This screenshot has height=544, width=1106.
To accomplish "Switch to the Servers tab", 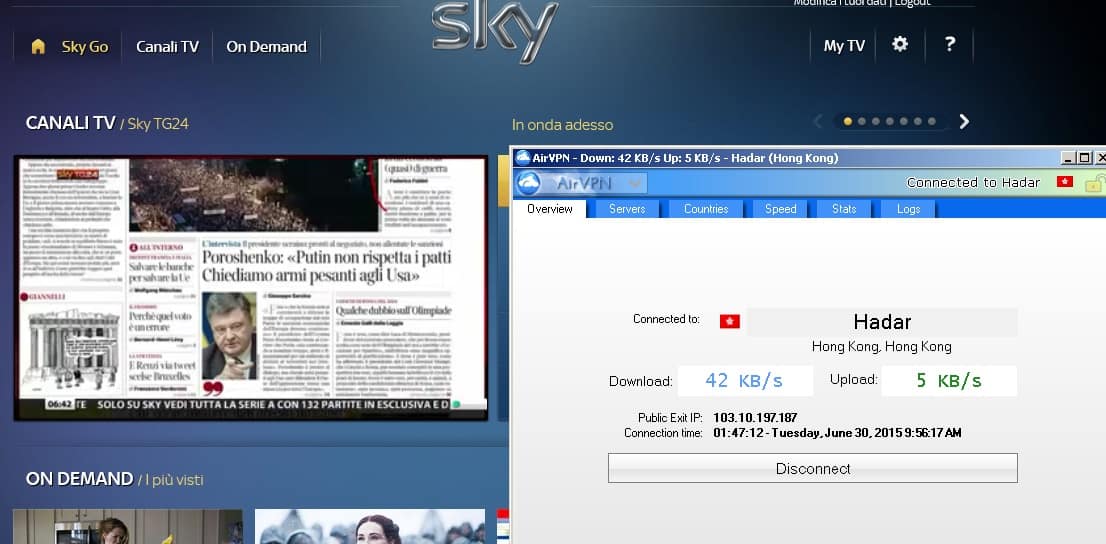I will tap(627, 209).
